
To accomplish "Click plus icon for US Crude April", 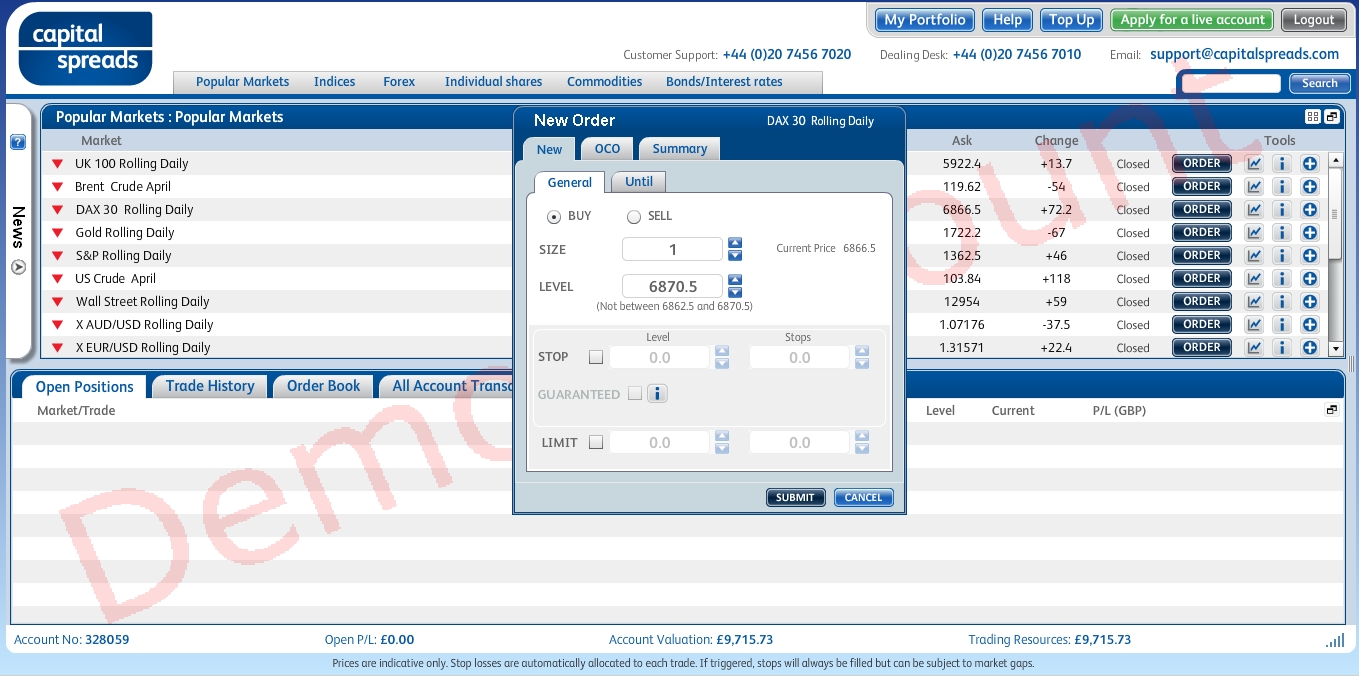I will [x=1310, y=278].
